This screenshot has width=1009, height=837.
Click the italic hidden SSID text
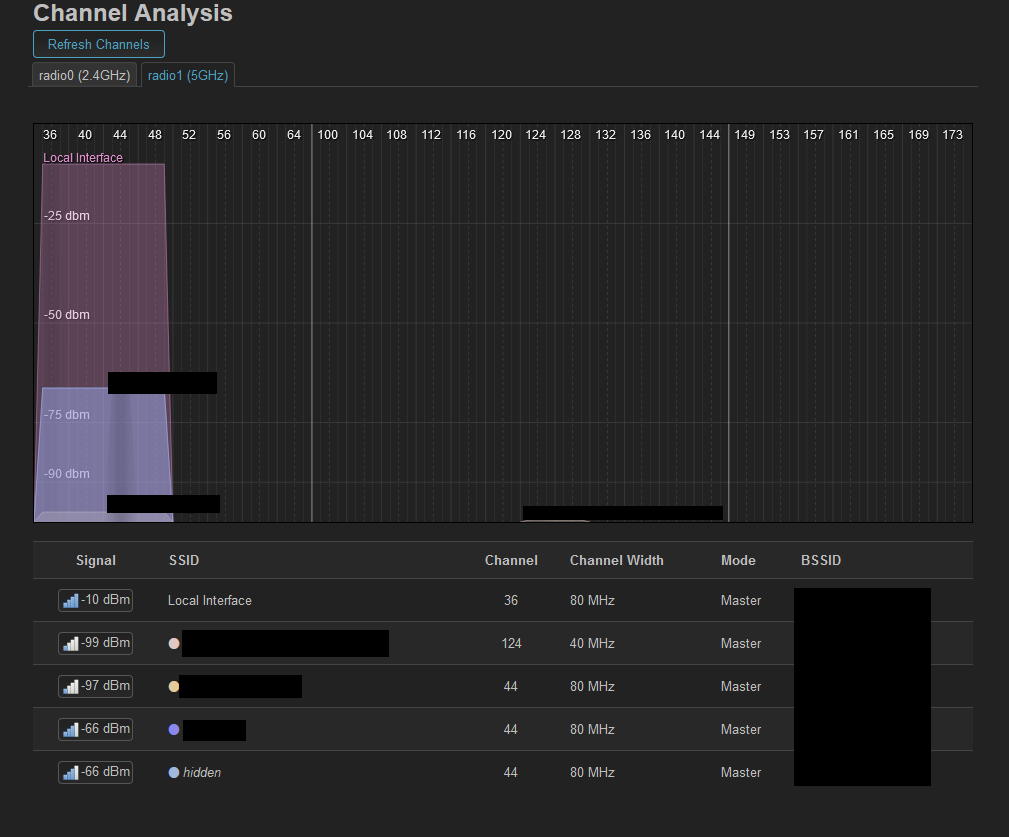click(202, 773)
